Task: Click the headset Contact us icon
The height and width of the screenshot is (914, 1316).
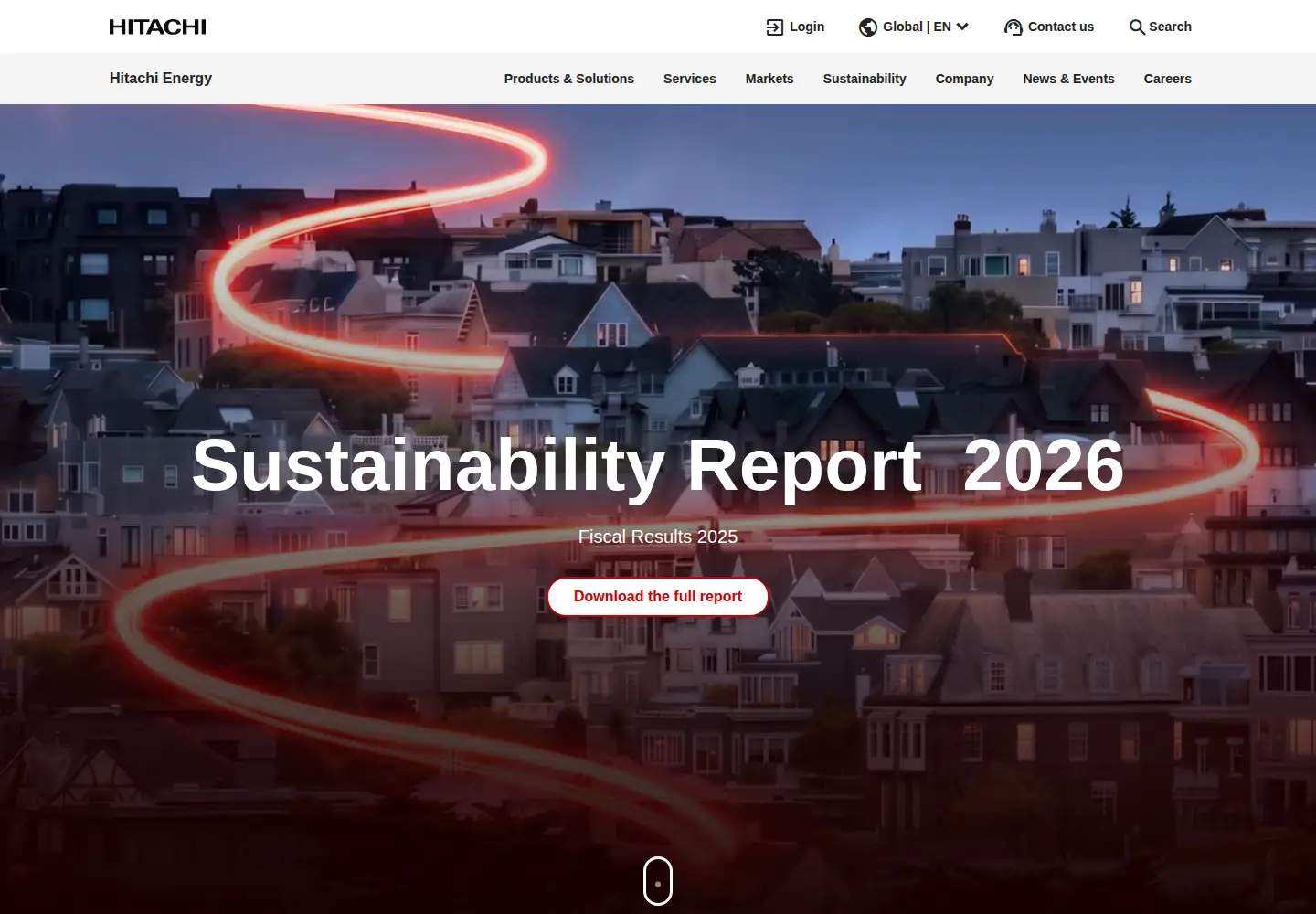Action: tap(1013, 27)
